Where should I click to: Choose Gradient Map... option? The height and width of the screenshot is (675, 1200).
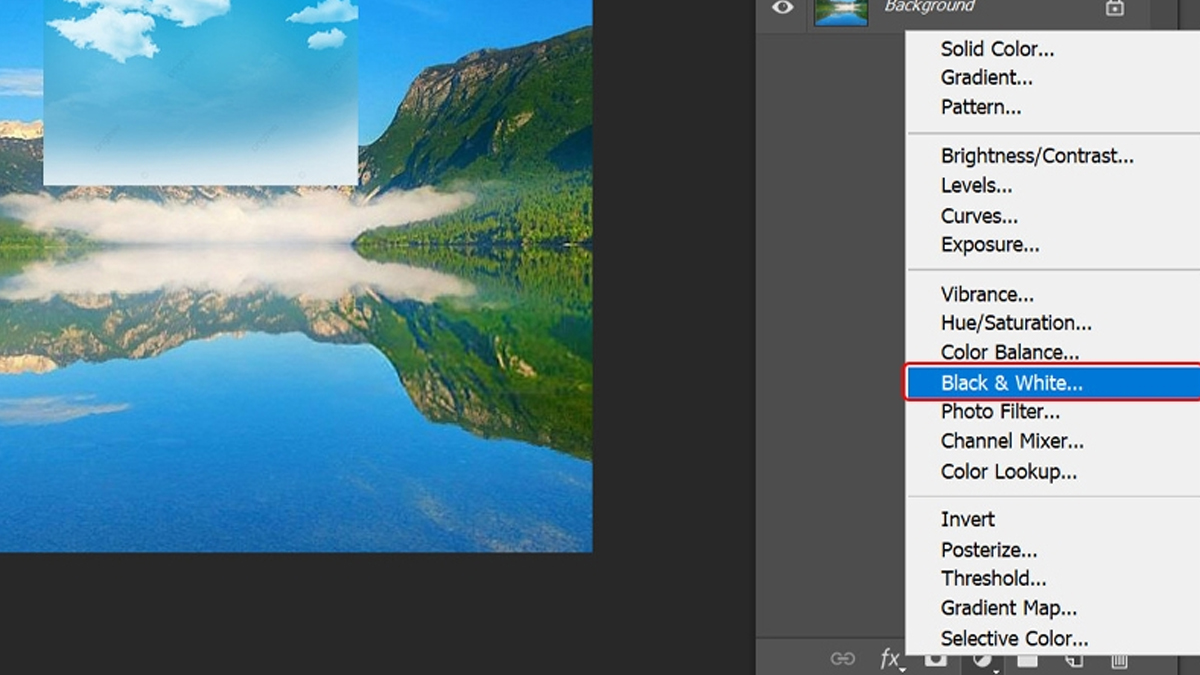(1008, 608)
